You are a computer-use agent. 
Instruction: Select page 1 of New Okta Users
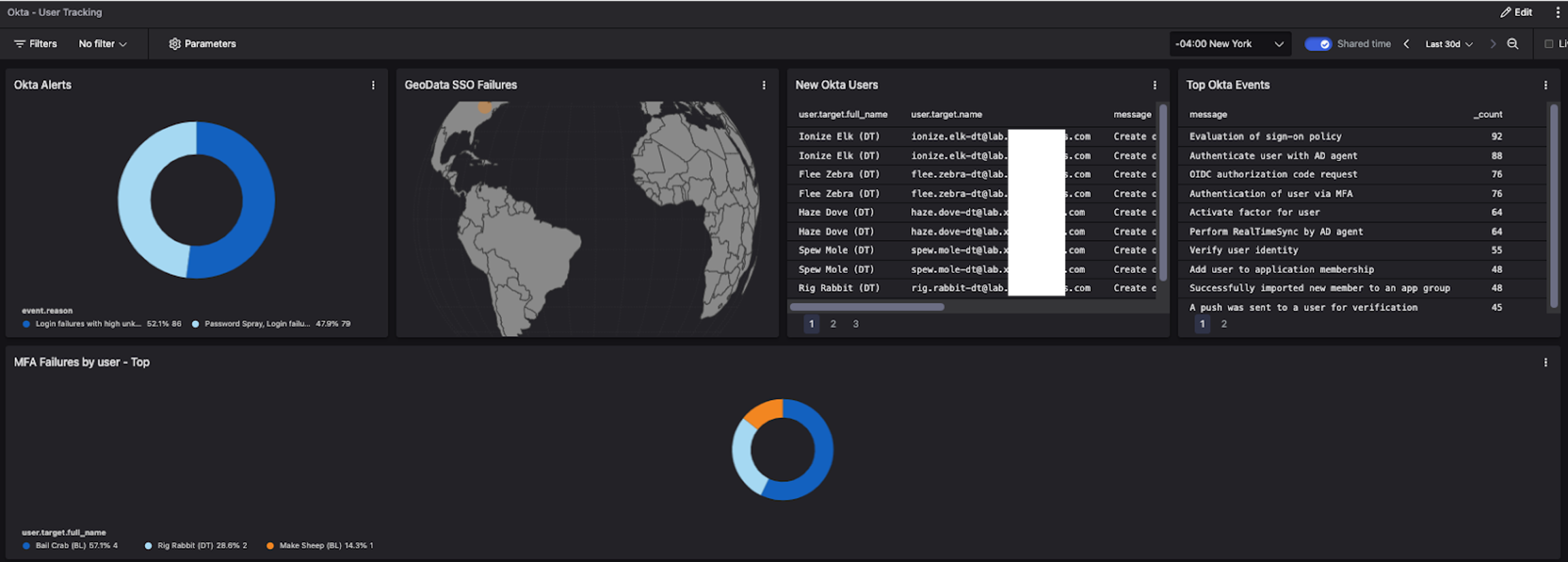tap(811, 324)
